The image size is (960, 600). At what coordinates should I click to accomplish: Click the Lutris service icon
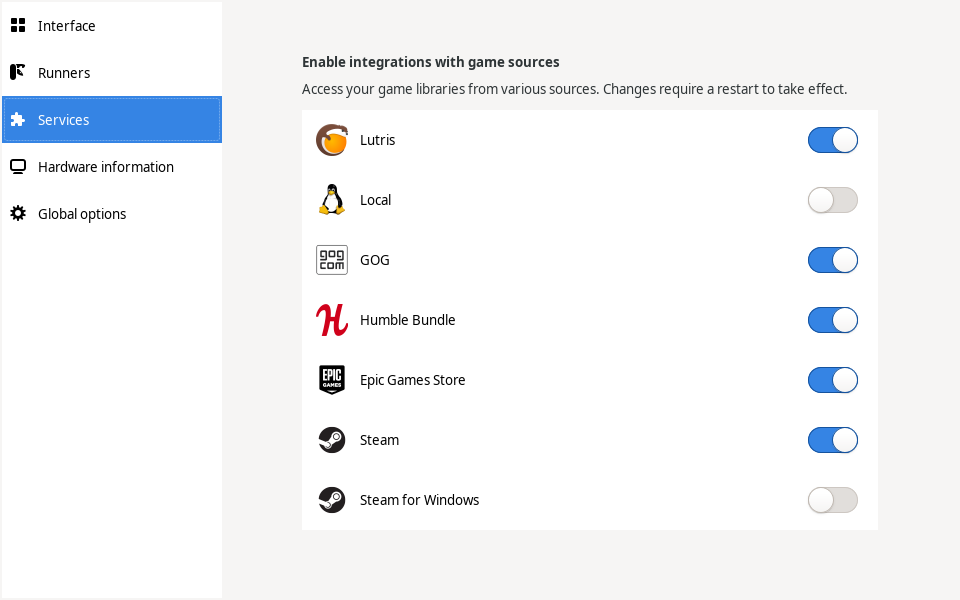coord(331,140)
